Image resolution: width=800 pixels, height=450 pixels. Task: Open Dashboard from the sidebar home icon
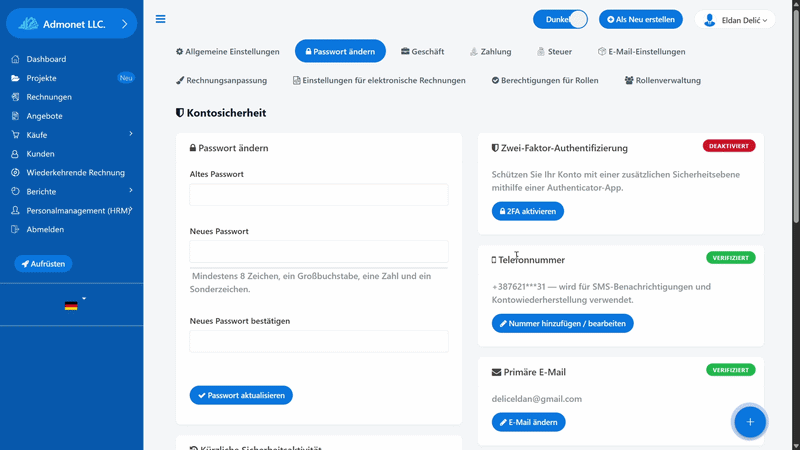tap(15, 59)
